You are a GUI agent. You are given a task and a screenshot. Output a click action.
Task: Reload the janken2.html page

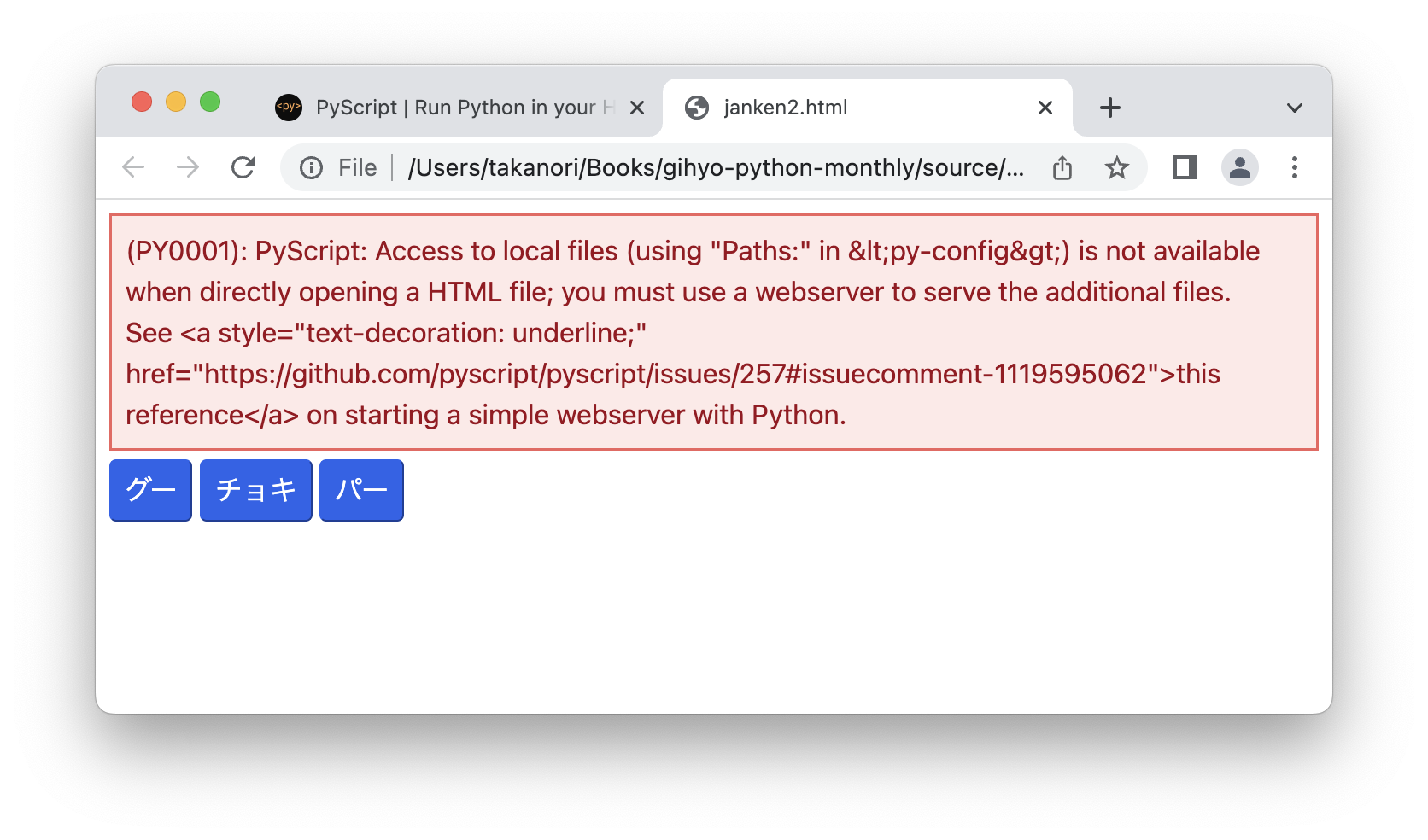coord(243,167)
